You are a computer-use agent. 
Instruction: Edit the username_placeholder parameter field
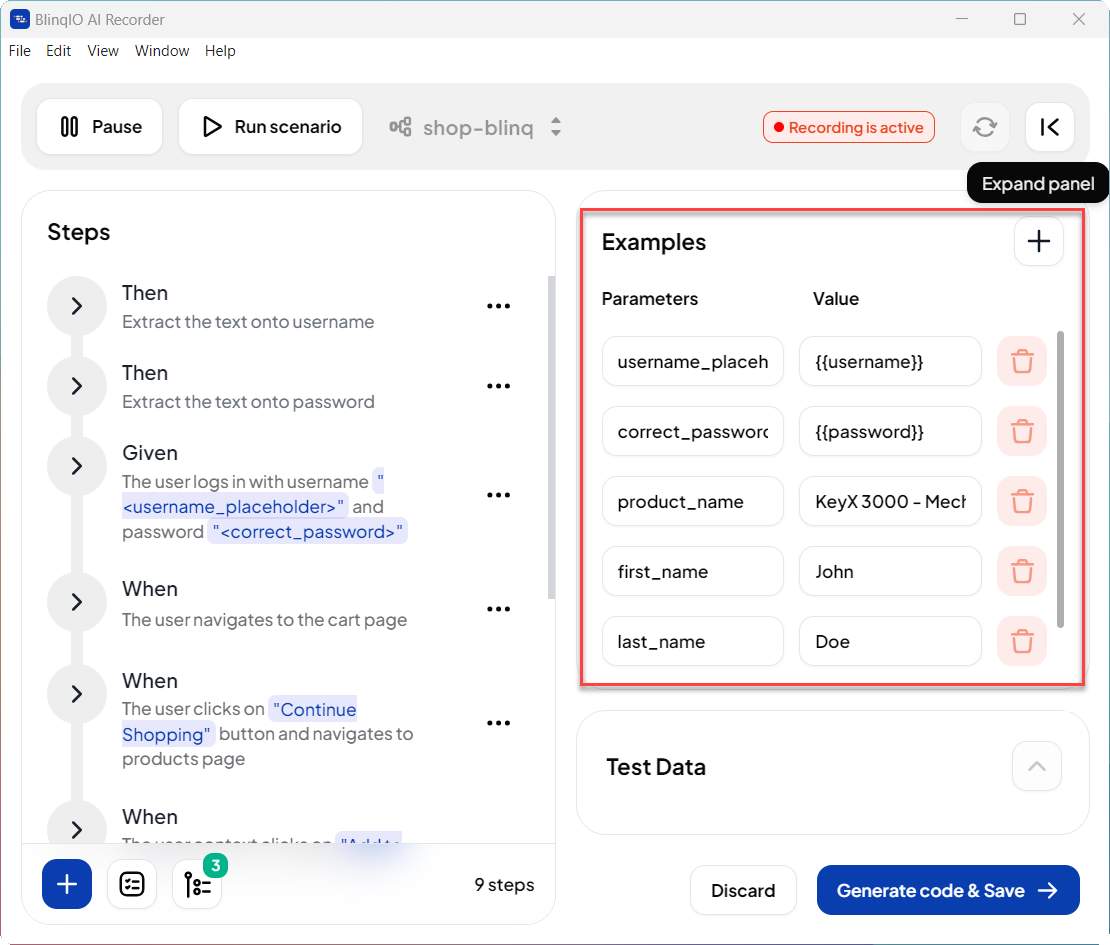[692, 362]
